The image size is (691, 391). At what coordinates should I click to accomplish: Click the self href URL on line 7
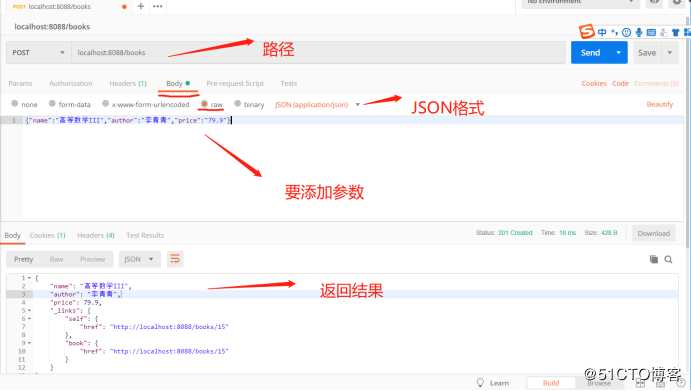(x=170, y=327)
